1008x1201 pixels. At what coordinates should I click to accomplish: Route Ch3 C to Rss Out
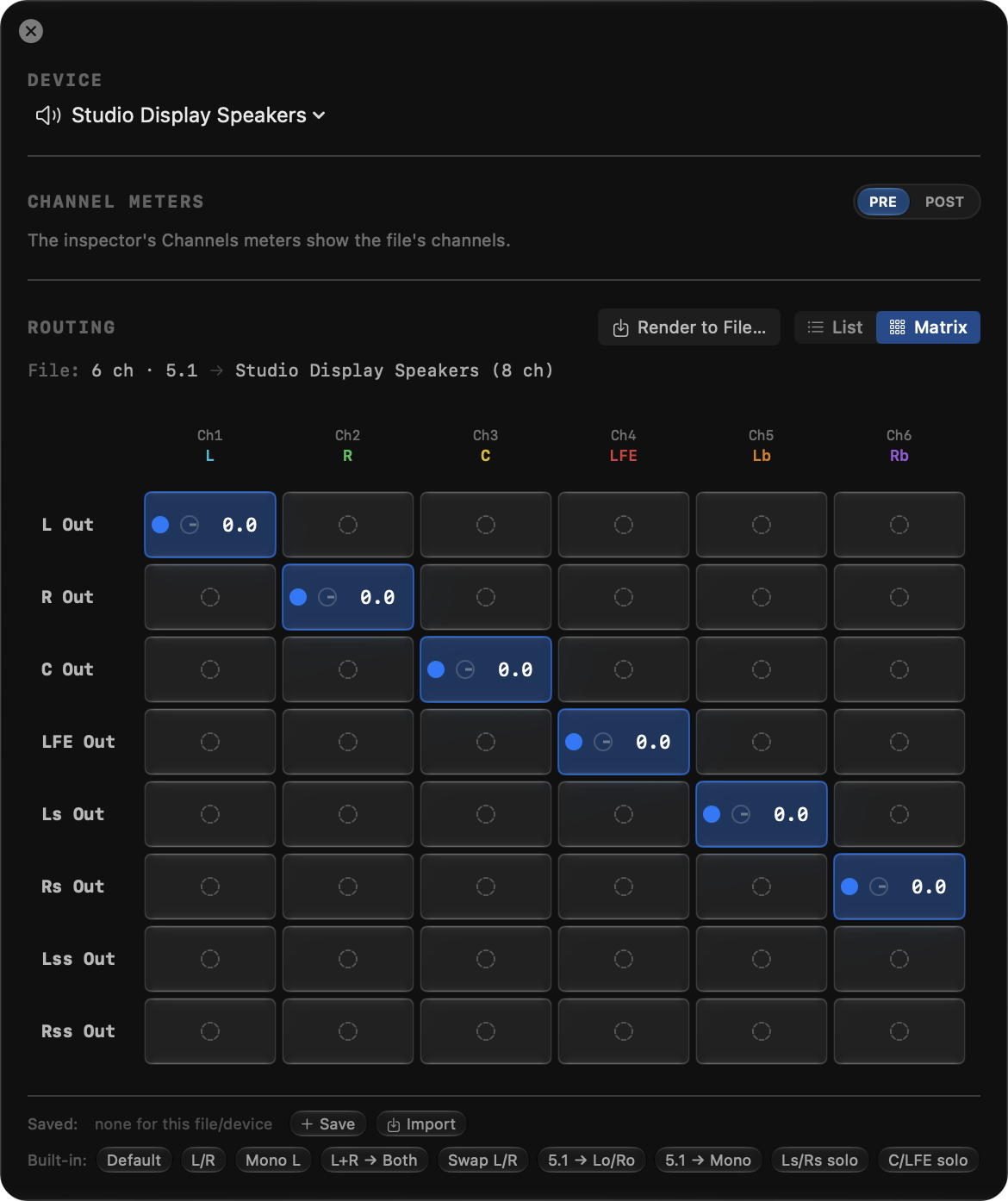point(486,1031)
